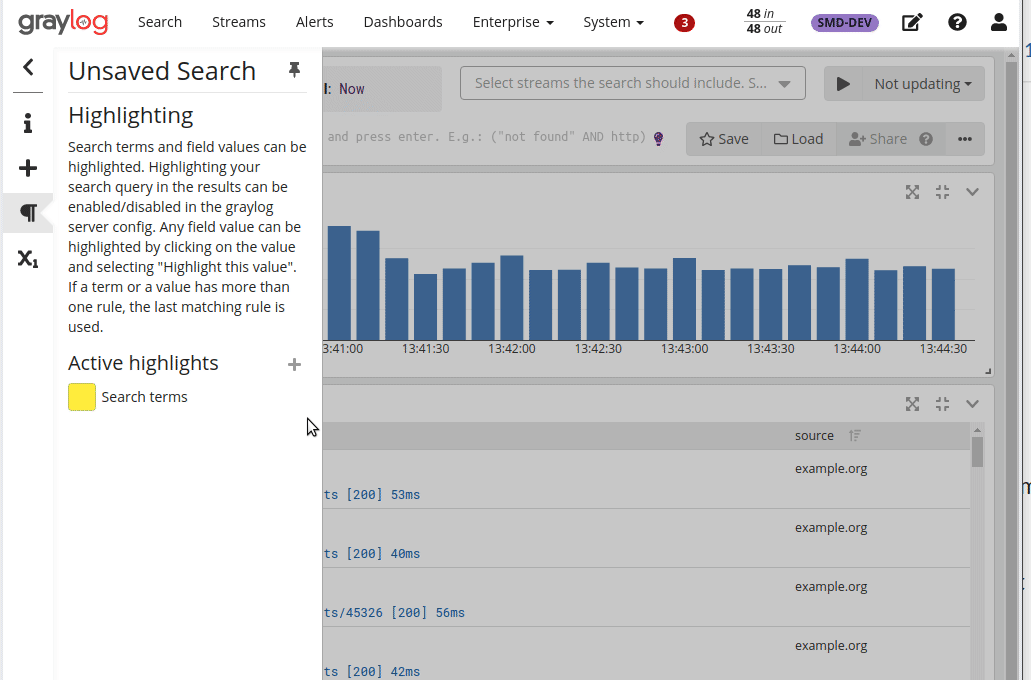
Task: Click the query syntax lightbulb icon
Action: click(x=658, y=138)
